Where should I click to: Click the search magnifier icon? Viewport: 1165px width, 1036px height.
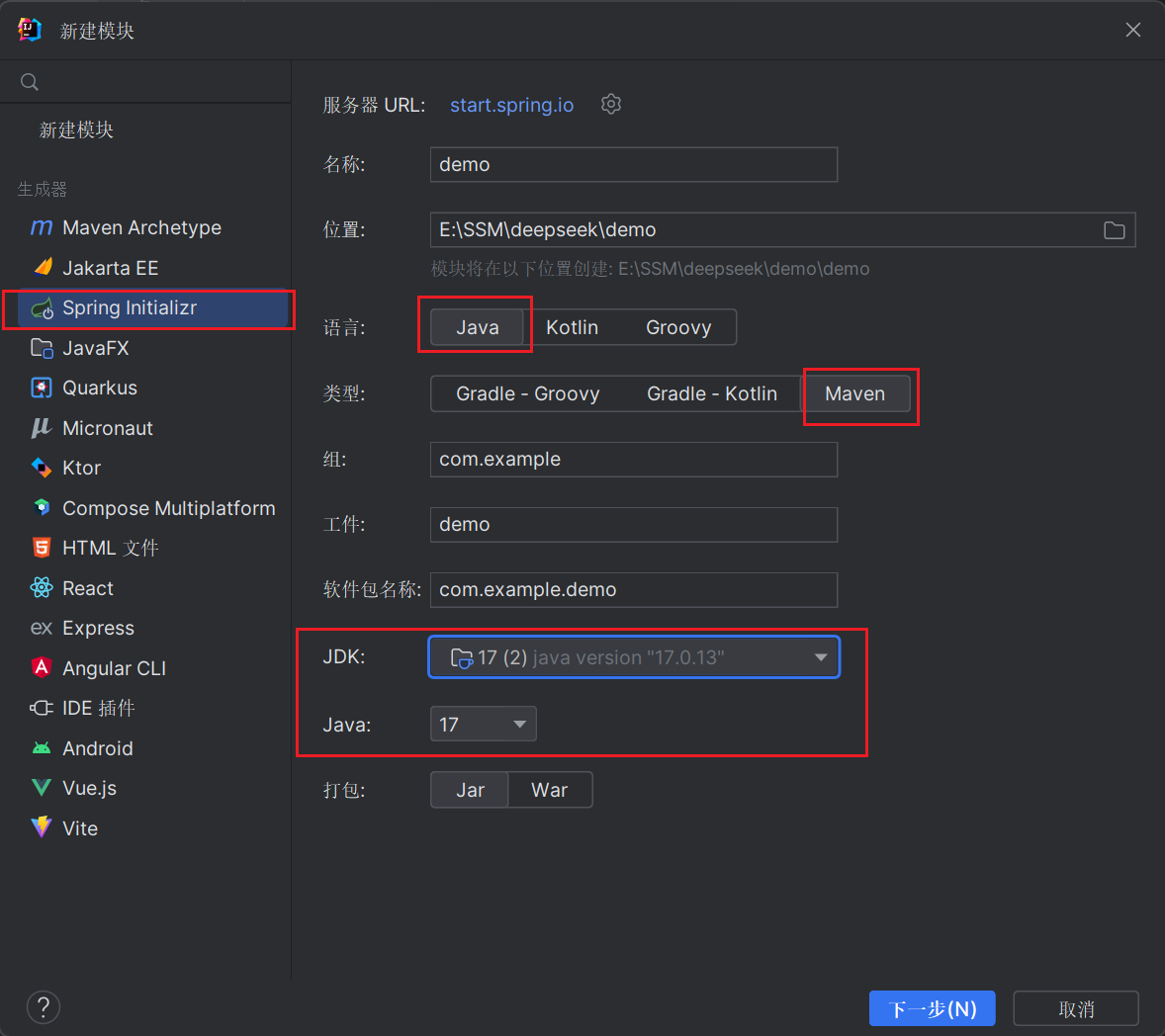tap(30, 82)
